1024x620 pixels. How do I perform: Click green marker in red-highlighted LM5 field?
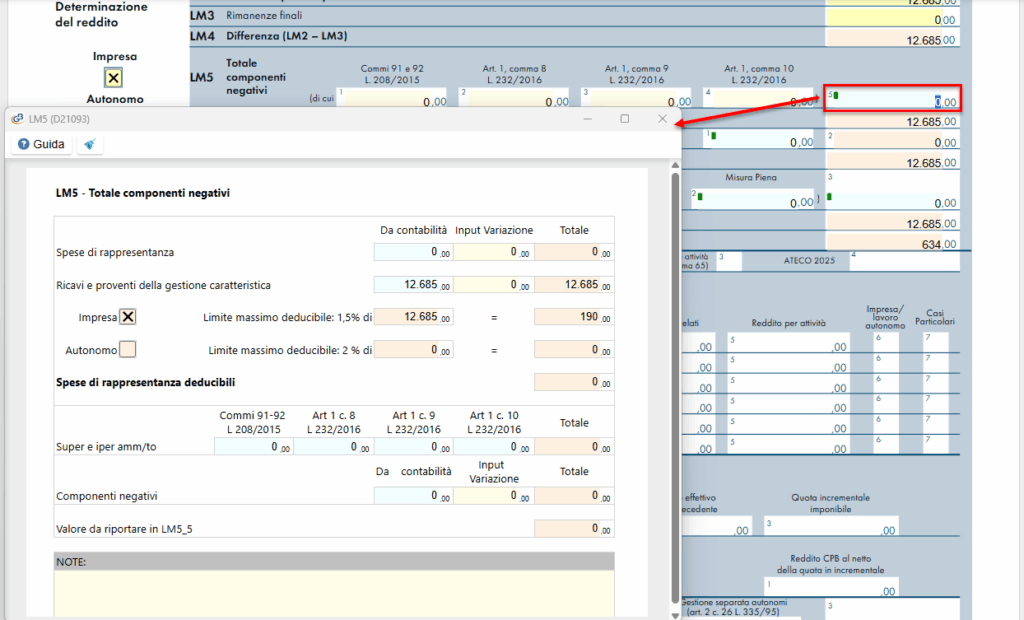click(x=836, y=96)
